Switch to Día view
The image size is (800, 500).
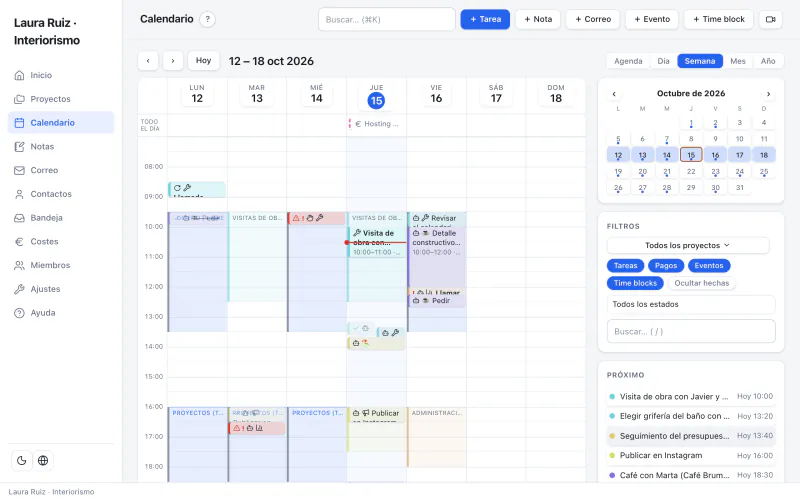(663, 61)
